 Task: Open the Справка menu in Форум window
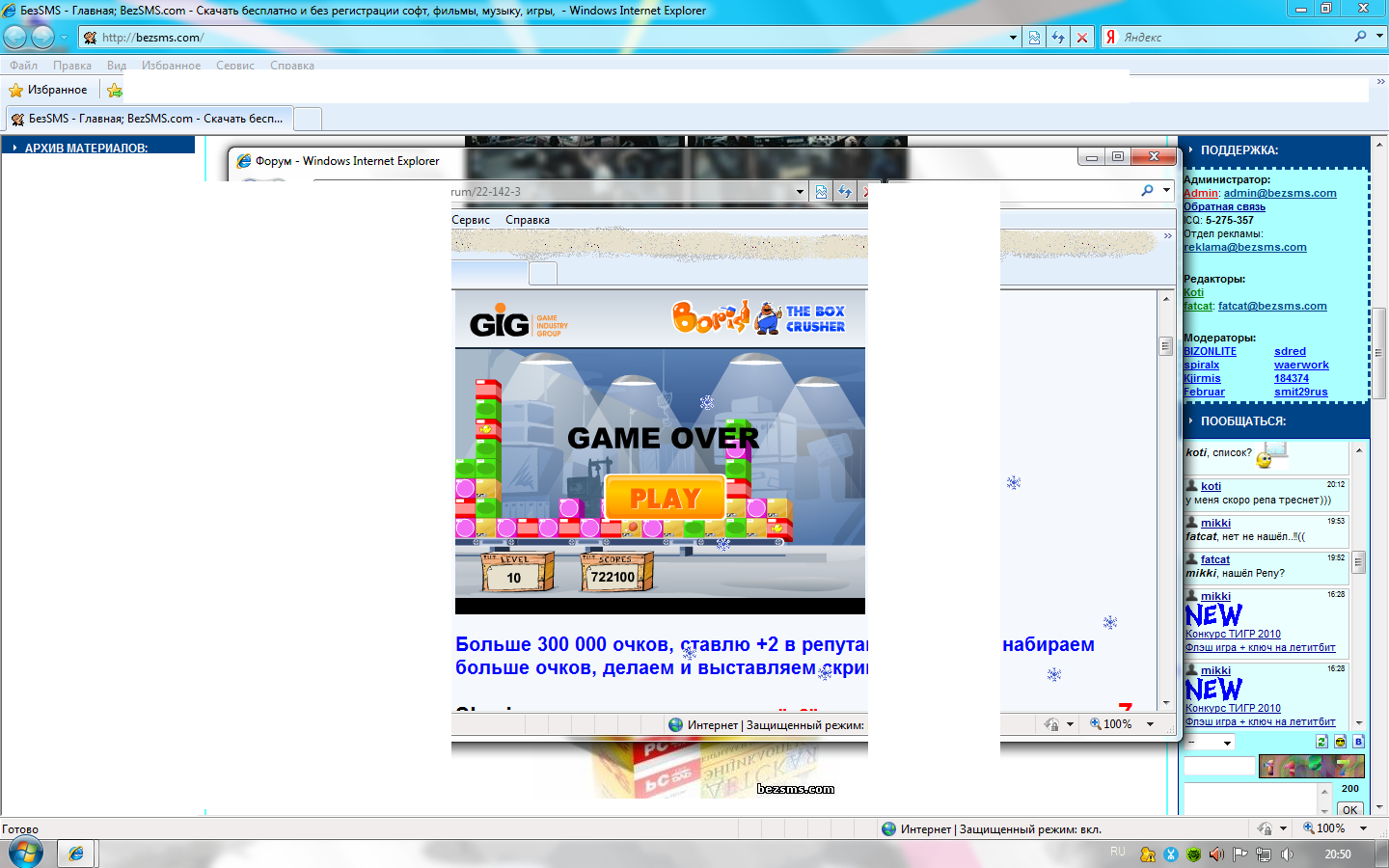point(528,220)
